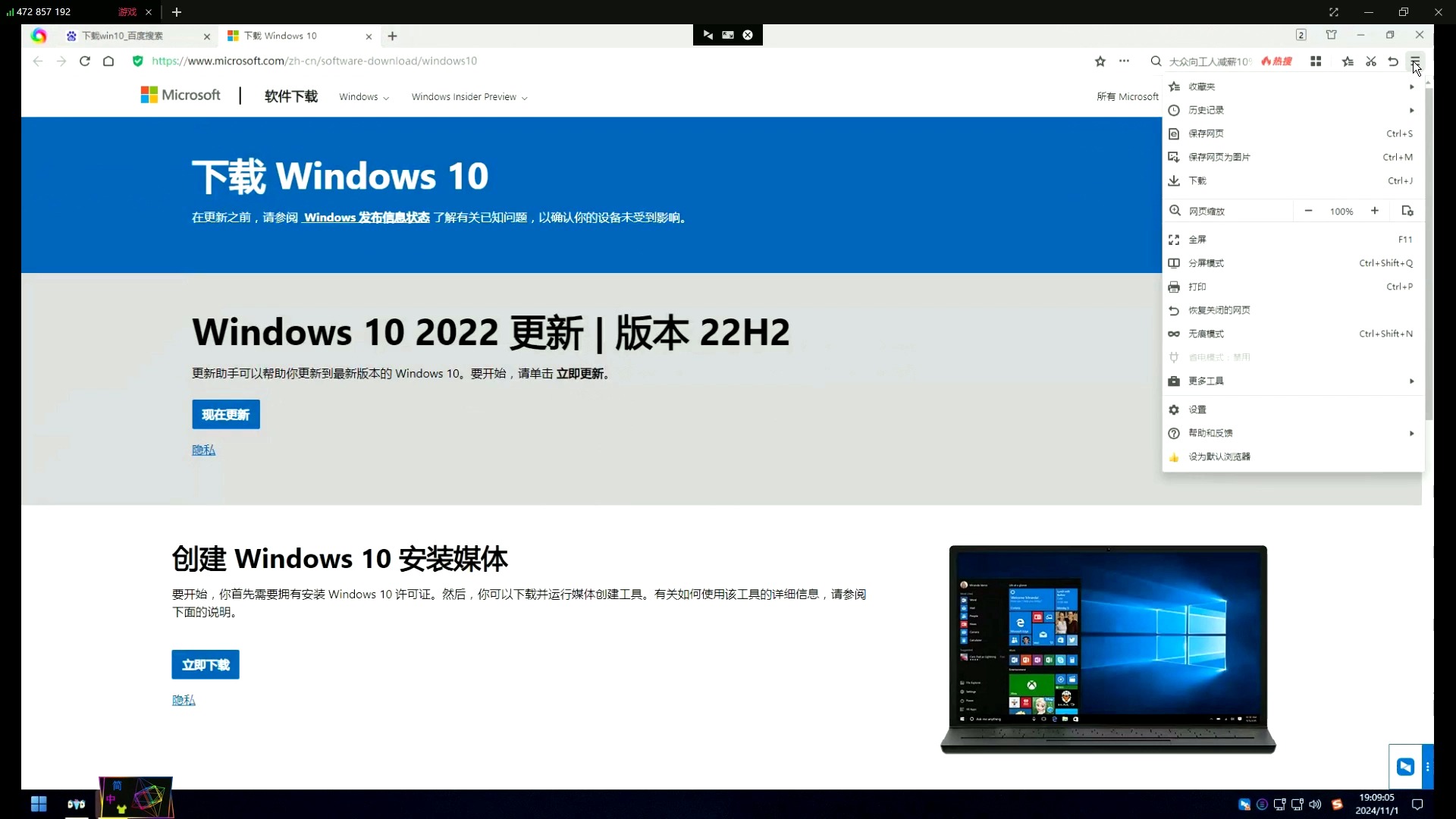Open 下载 in the browser menu

(1293, 180)
